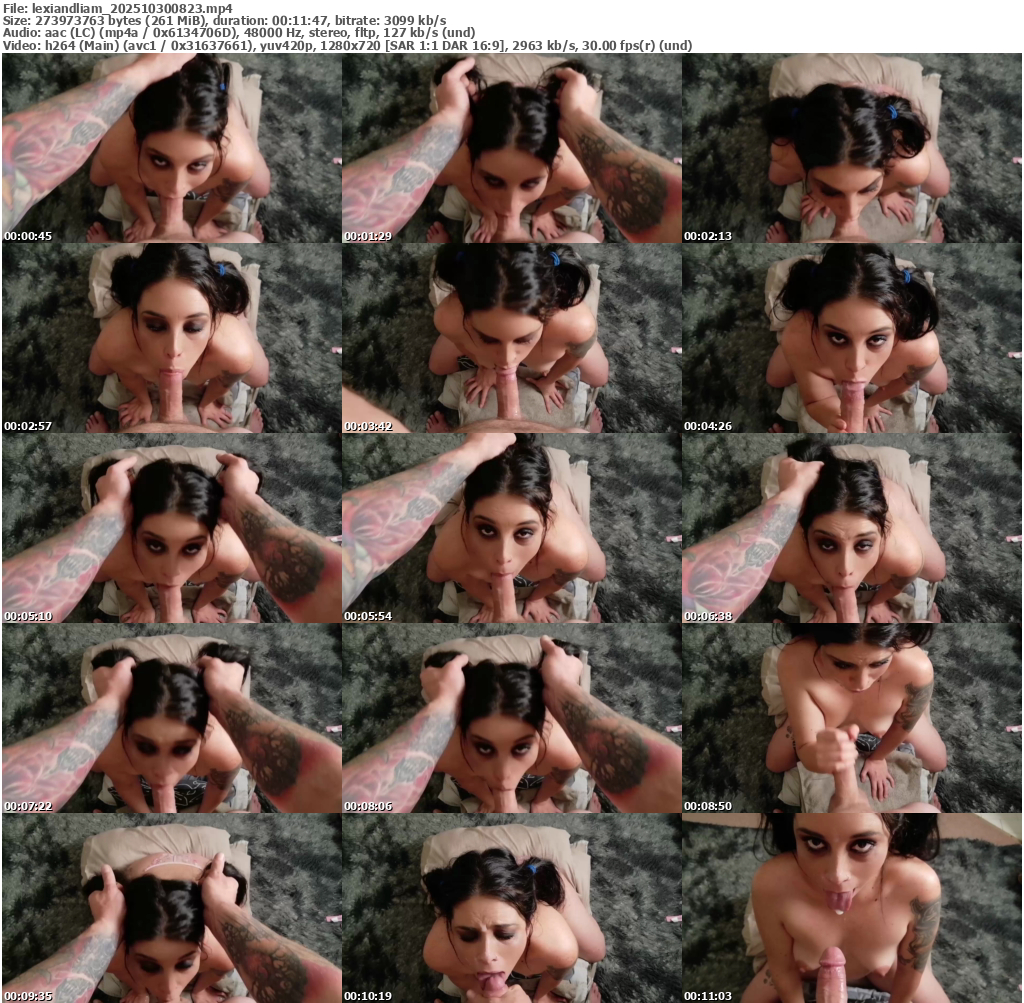Open the frame labeled 00:08:50
This screenshot has width=1024, height=1003.
point(851,718)
